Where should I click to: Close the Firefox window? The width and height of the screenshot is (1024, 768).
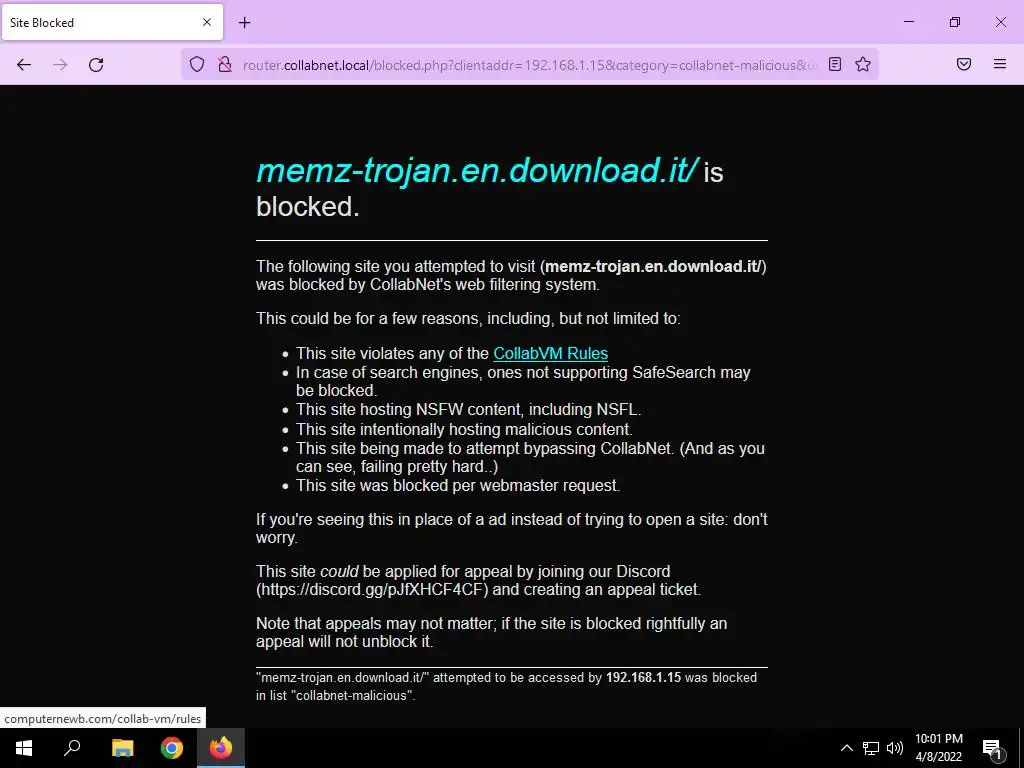tap(1000, 22)
